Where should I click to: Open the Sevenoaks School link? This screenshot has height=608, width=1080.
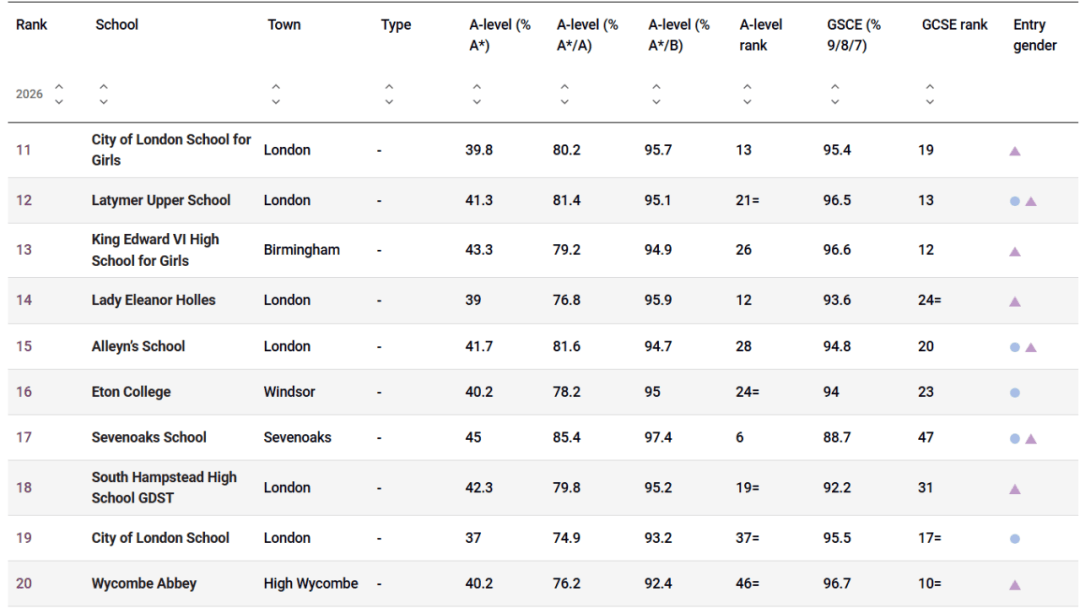pos(149,437)
